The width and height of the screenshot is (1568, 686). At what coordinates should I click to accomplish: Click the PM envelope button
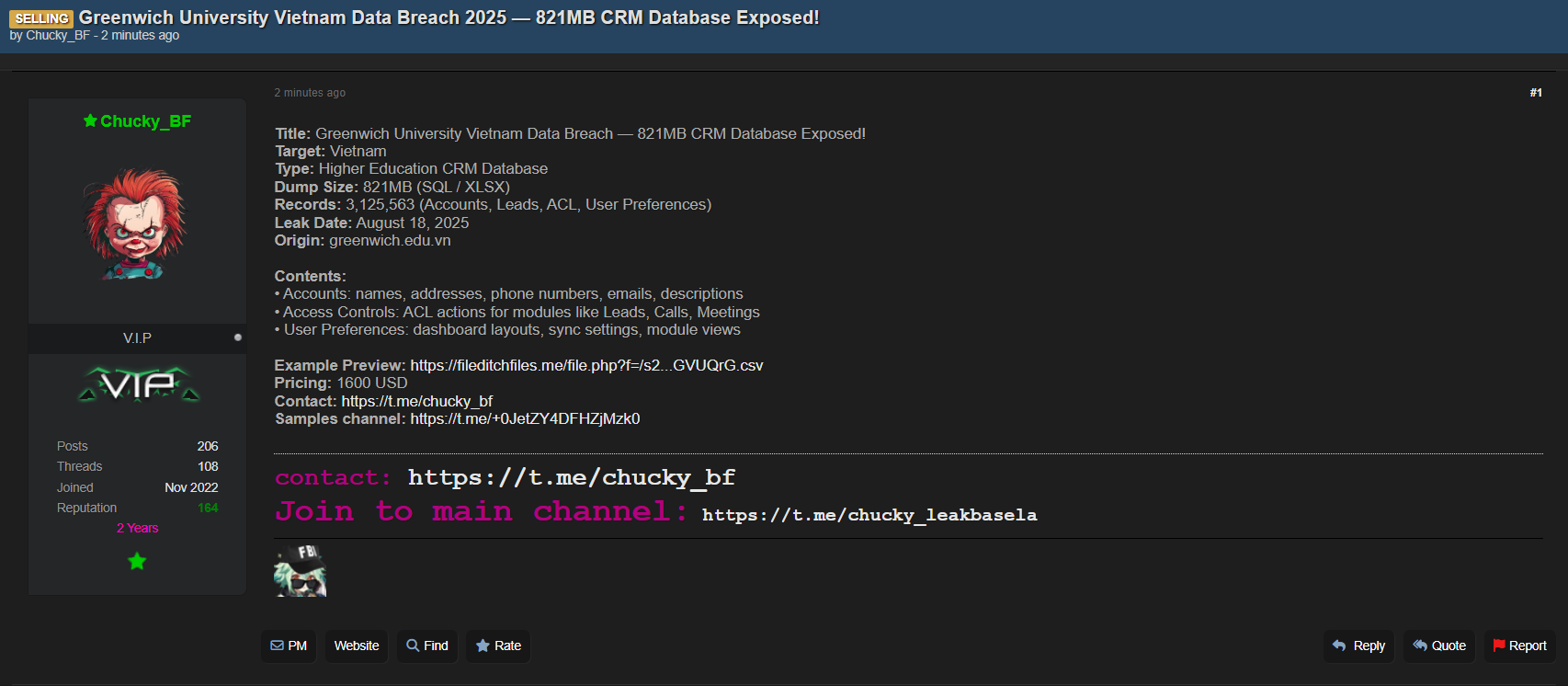click(289, 646)
